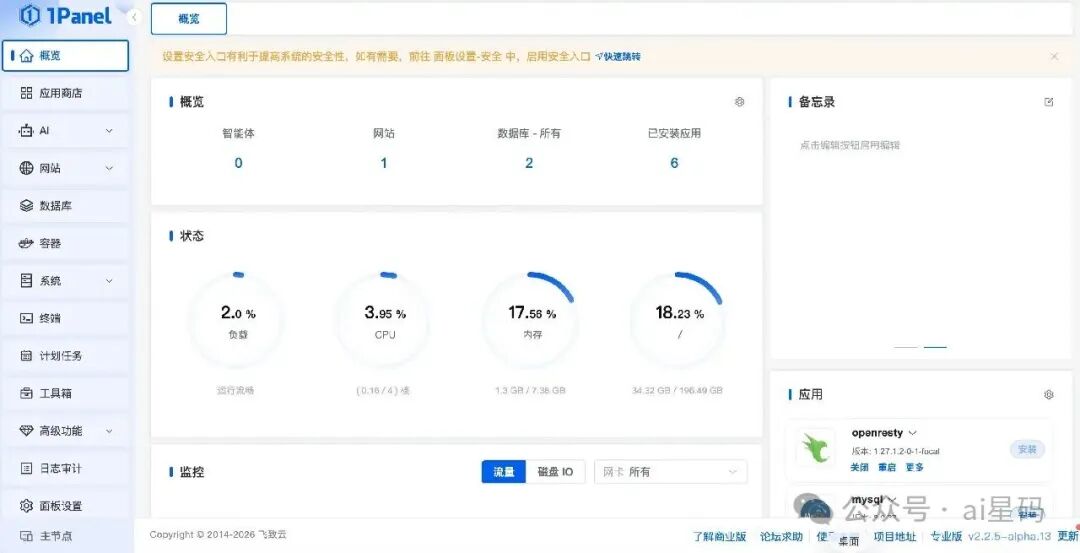The image size is (1080, 553).
Task: Open the 工具箱 toolbox icon in the sidebar
Action: tap(26, 393)
